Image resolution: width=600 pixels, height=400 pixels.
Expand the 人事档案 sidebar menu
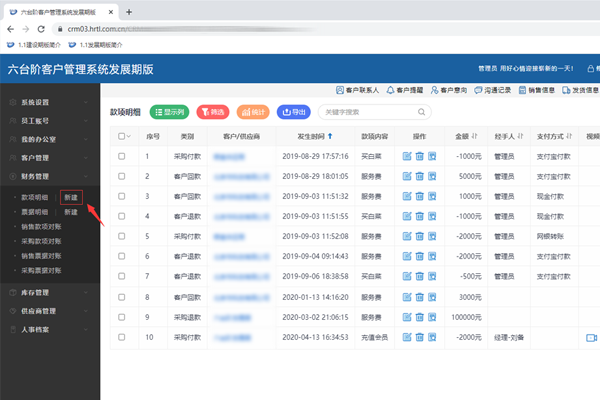pyautogui.click(x=50, y=330)
